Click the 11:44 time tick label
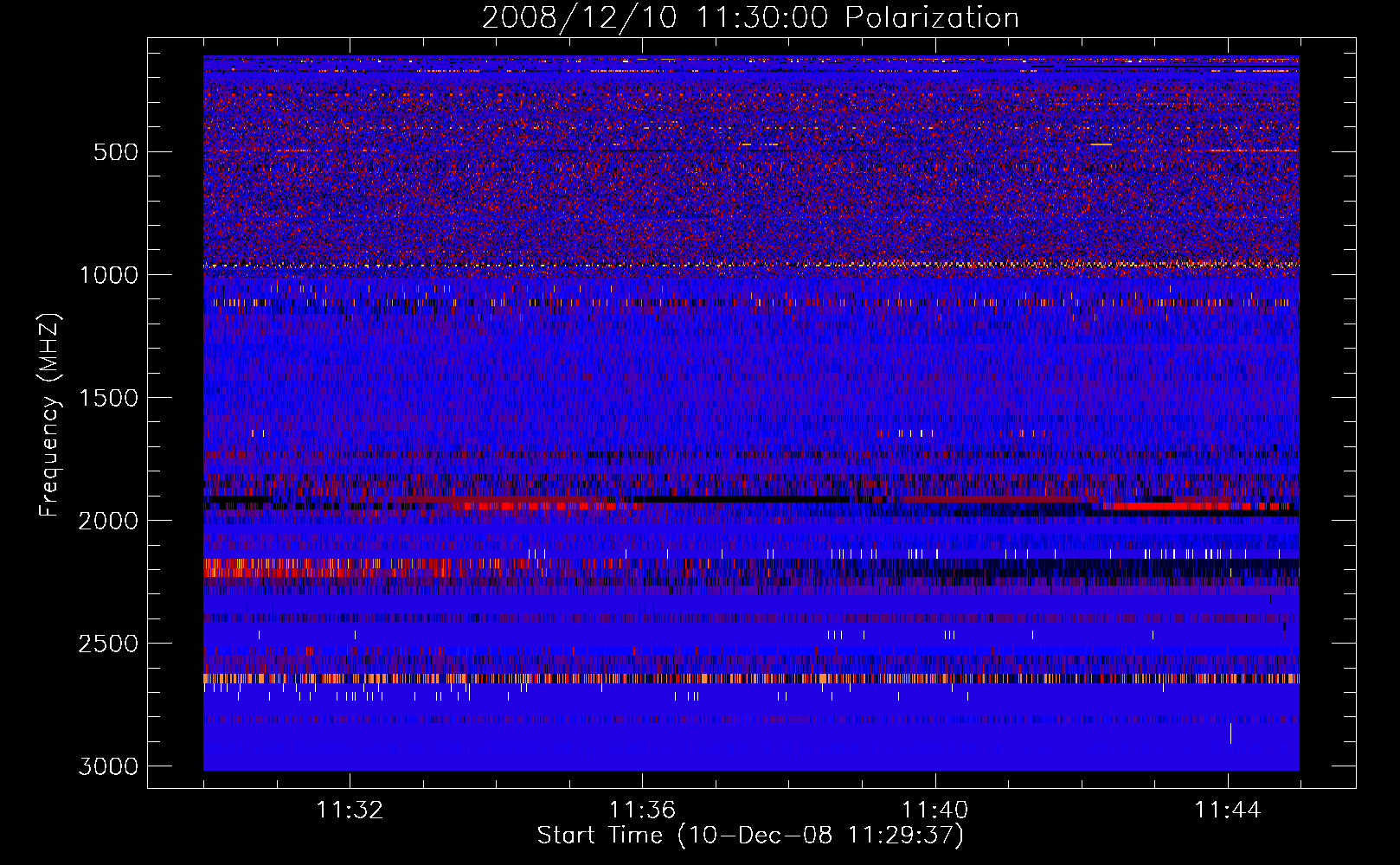This screenshot has height=865, width=1400. pyautogui.click(x=1228, y=811)
